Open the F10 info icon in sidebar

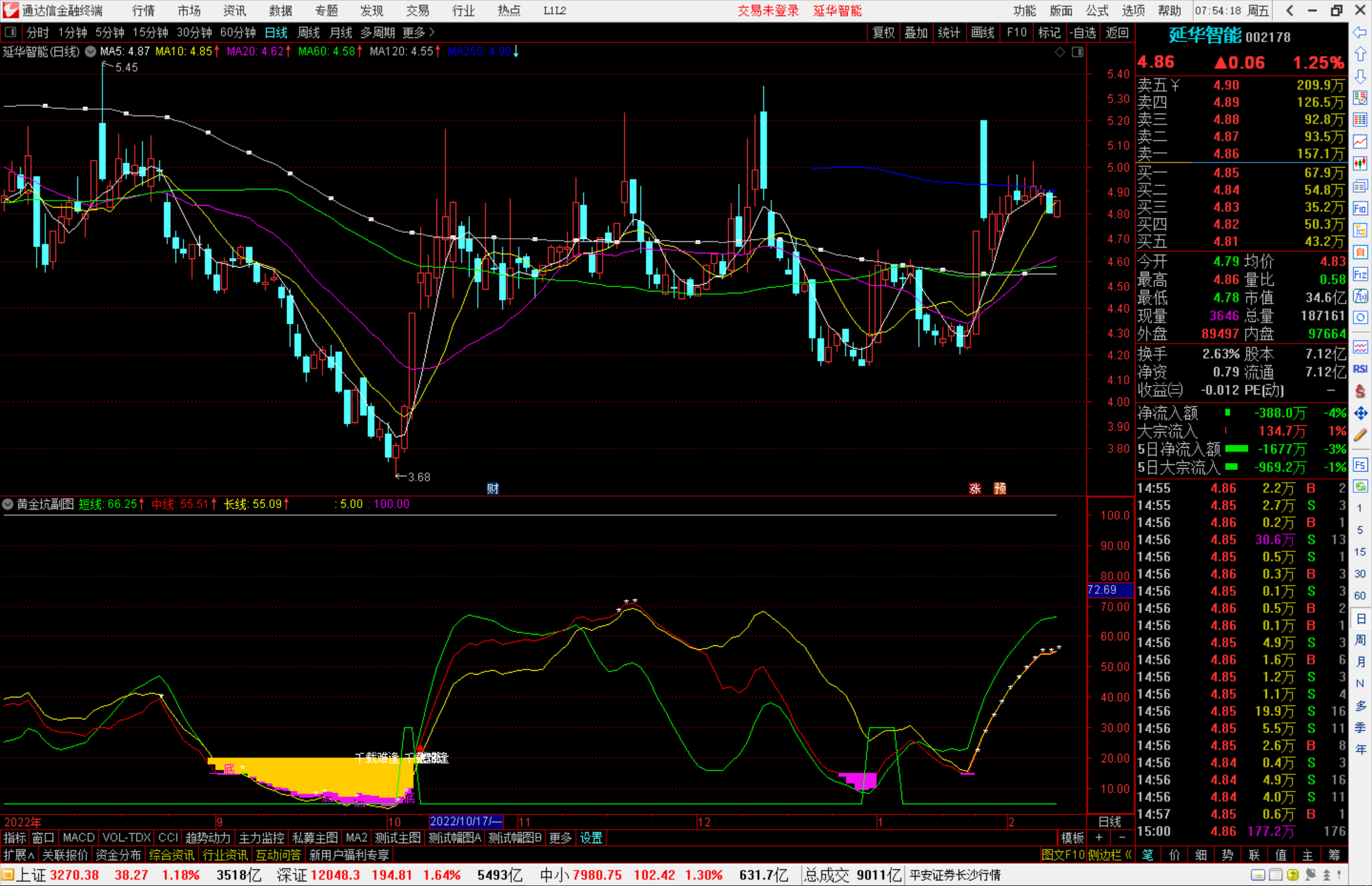pyautogui.click(x=1360, y=208)
